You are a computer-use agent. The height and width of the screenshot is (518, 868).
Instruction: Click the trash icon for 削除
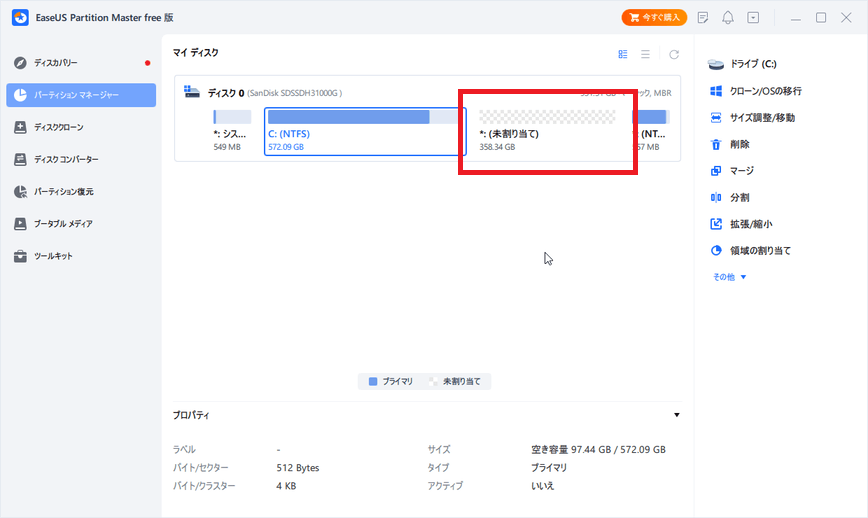716,144
